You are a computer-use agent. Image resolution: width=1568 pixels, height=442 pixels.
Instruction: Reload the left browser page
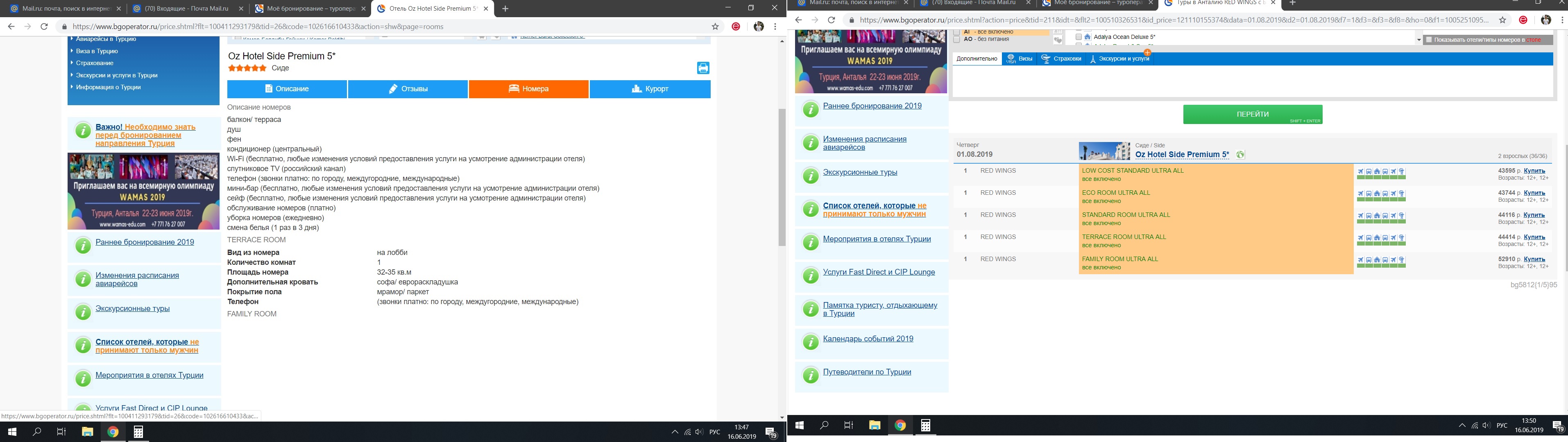44,27
